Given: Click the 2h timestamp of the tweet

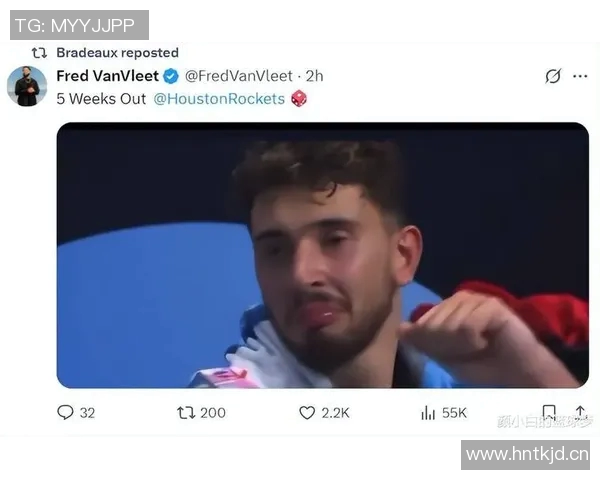Looking at the screenshot, I should 314,76.
